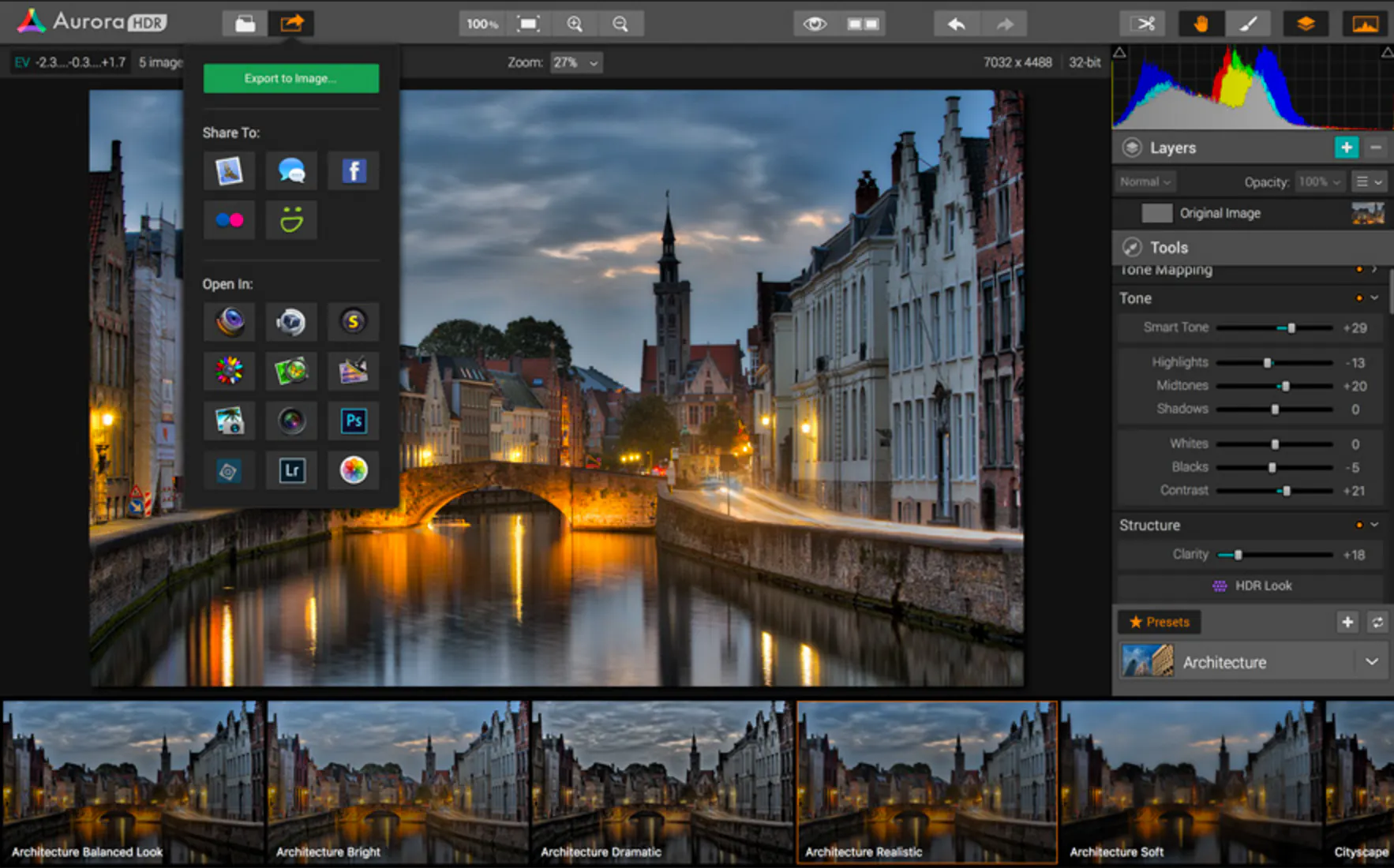This screenshot has width=1394, height=868.
Task: Toggle the eye quick preview
Action: pos(815,24)
